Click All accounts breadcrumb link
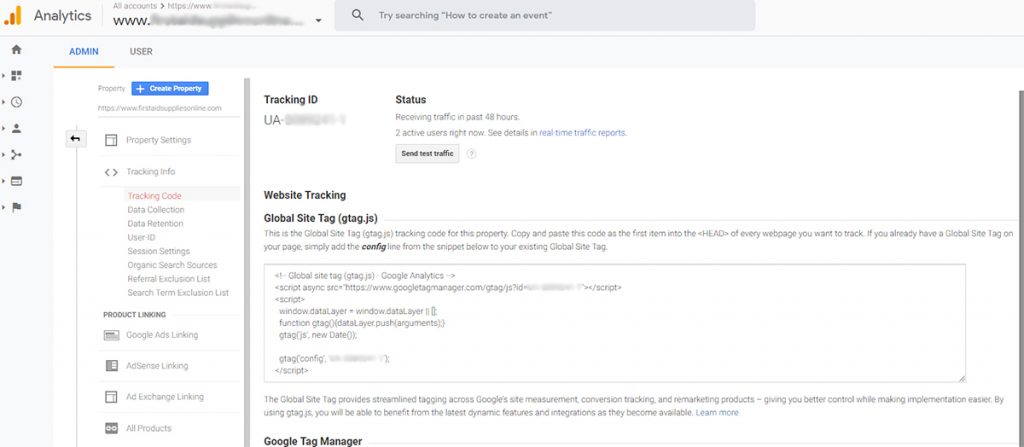Image resolution: width=1024 pixels, height=447 pixels. click(x=136, y=5)
